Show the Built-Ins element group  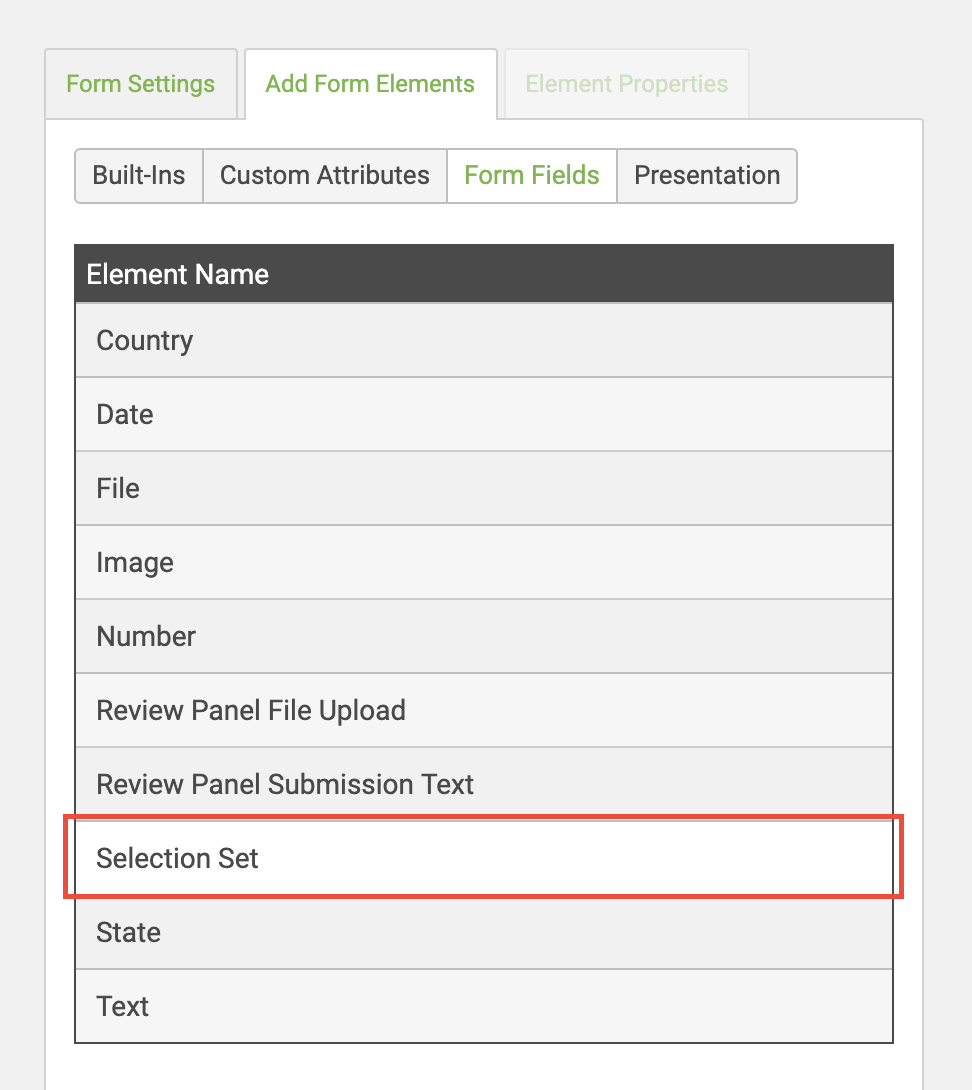pyautogui.click(x=139, y=176)
